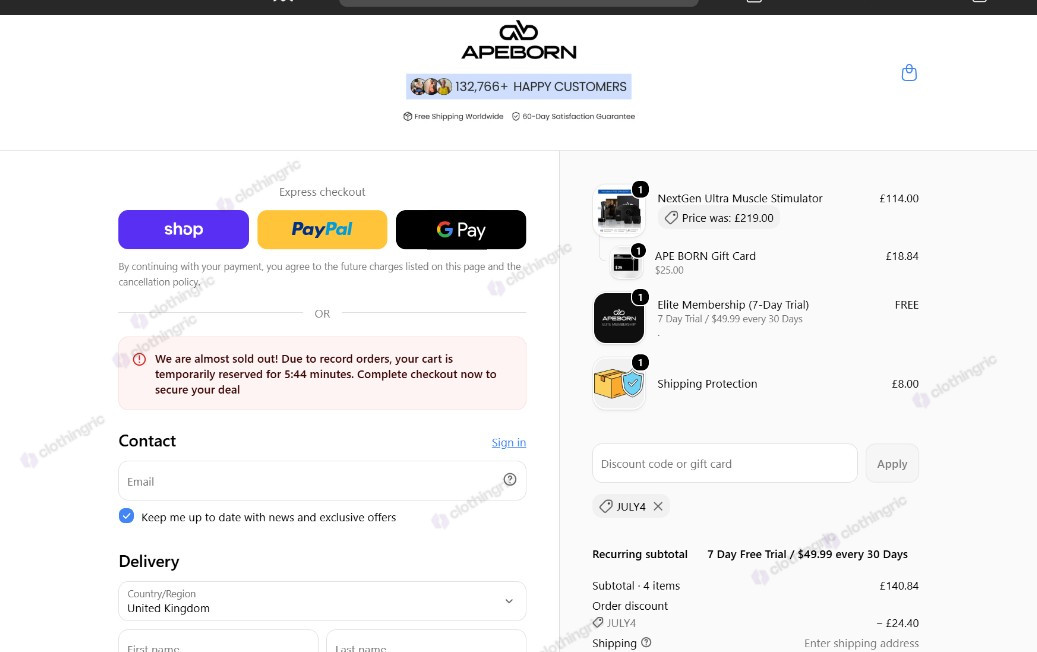Open the shopping bag cart icon
The image size is (1037, 652).
click(x=909, y=73)
